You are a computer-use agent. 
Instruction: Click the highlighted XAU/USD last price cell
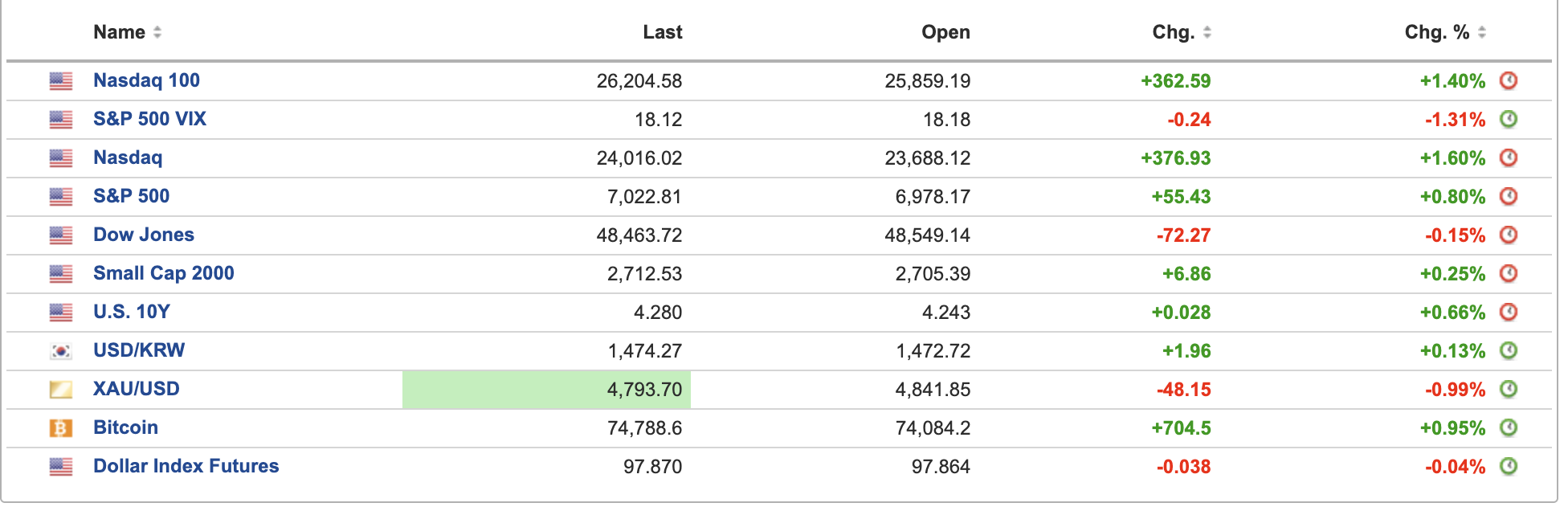pyautogui.click(x=546, y=390)
